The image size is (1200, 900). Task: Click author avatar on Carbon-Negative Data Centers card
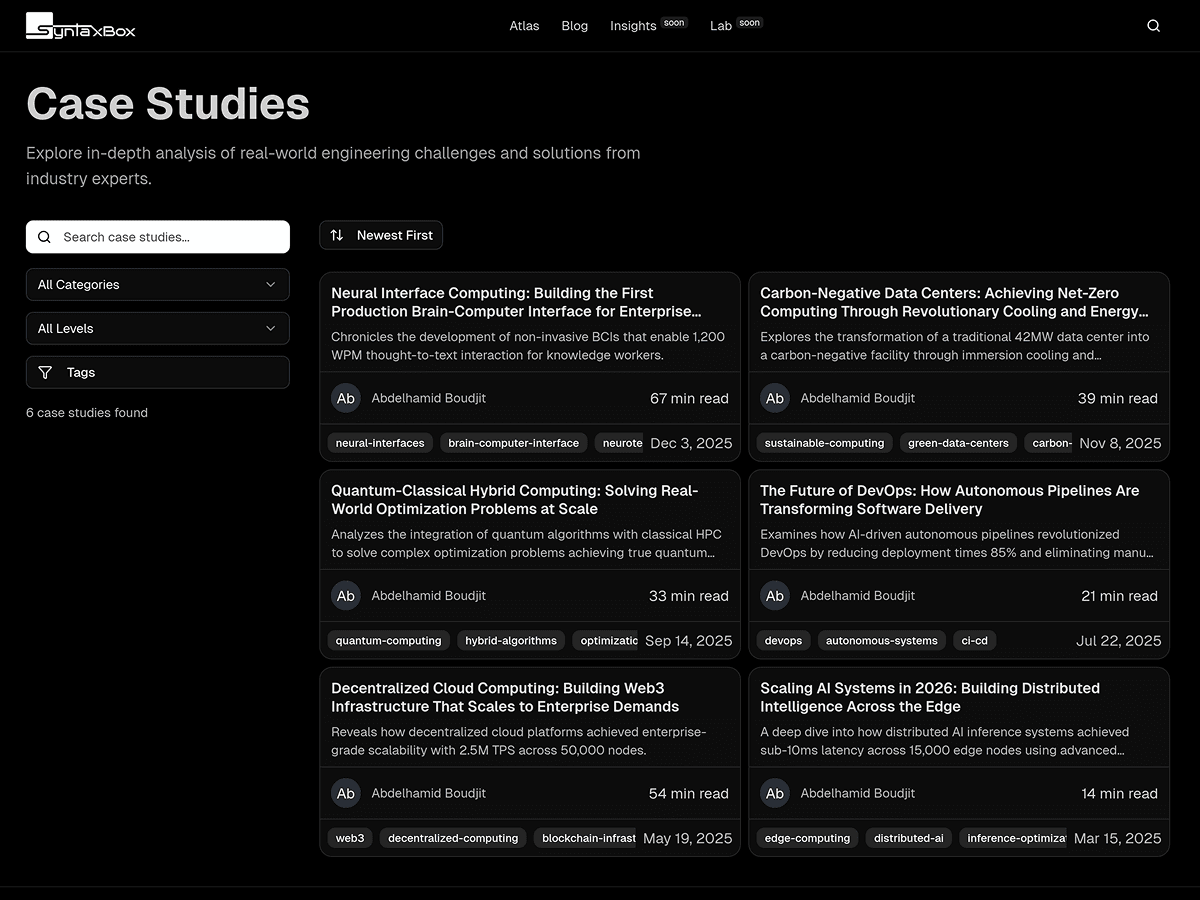click(x=774, y=398)
